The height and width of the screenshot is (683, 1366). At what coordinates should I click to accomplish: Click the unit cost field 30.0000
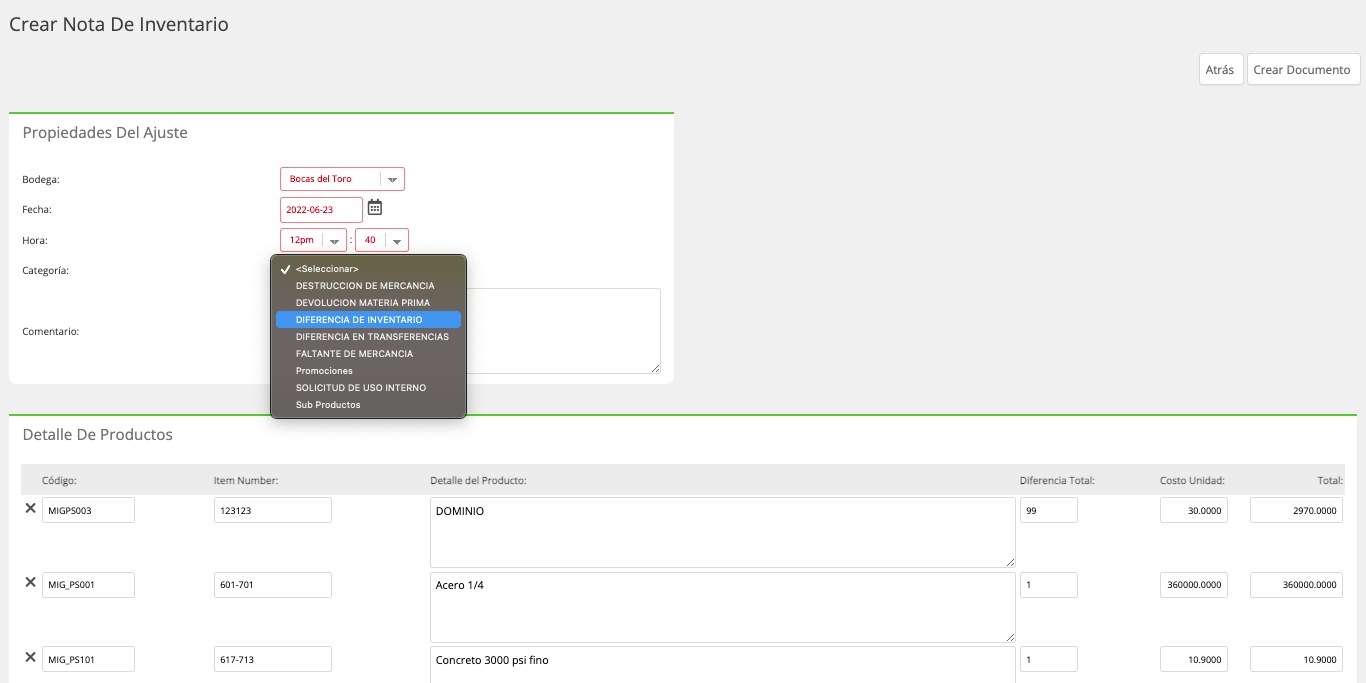point(1194,510)
